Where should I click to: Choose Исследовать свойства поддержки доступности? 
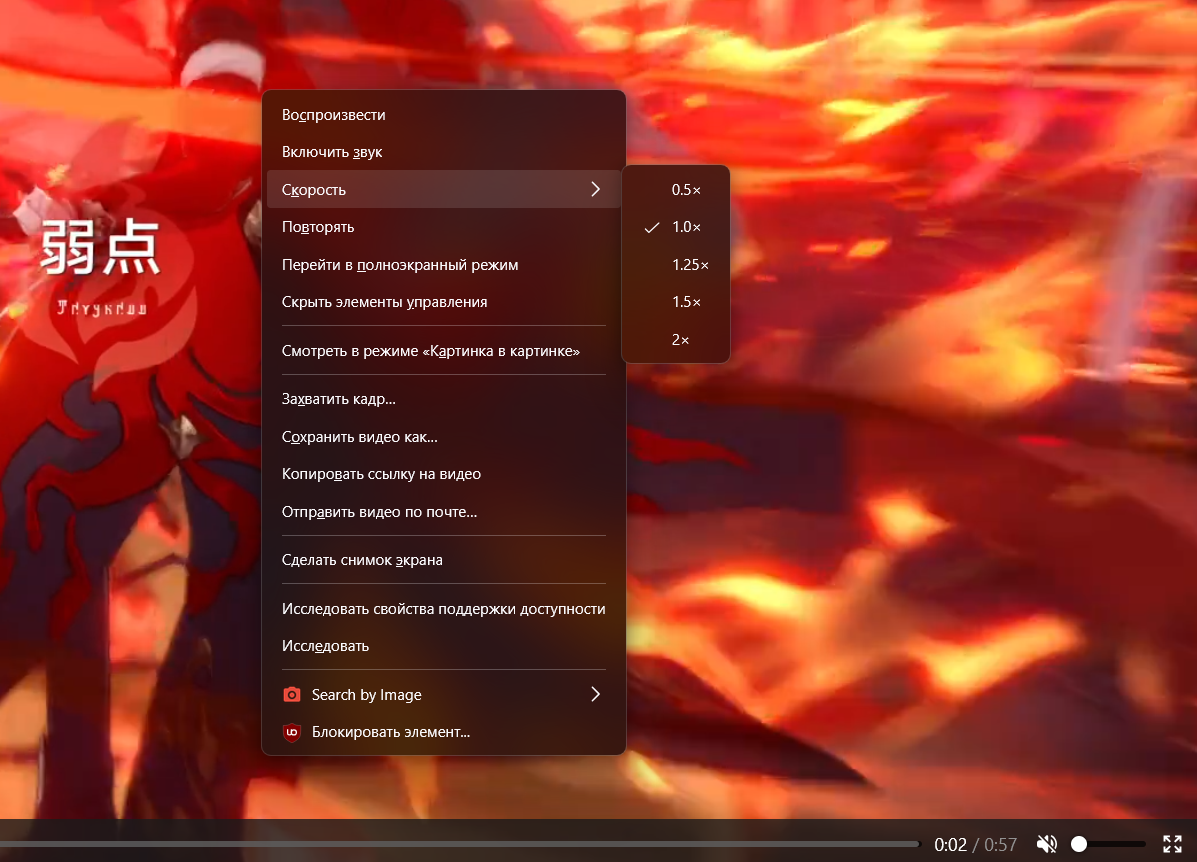coord(444,609)
